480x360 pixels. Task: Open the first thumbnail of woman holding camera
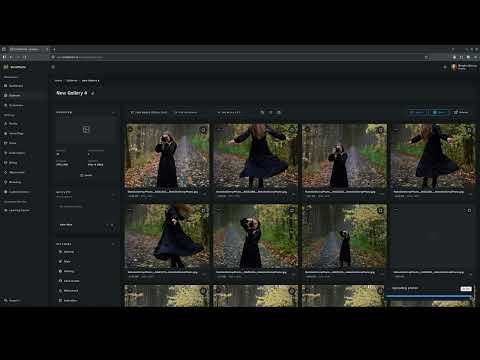[x=167, y=156]
